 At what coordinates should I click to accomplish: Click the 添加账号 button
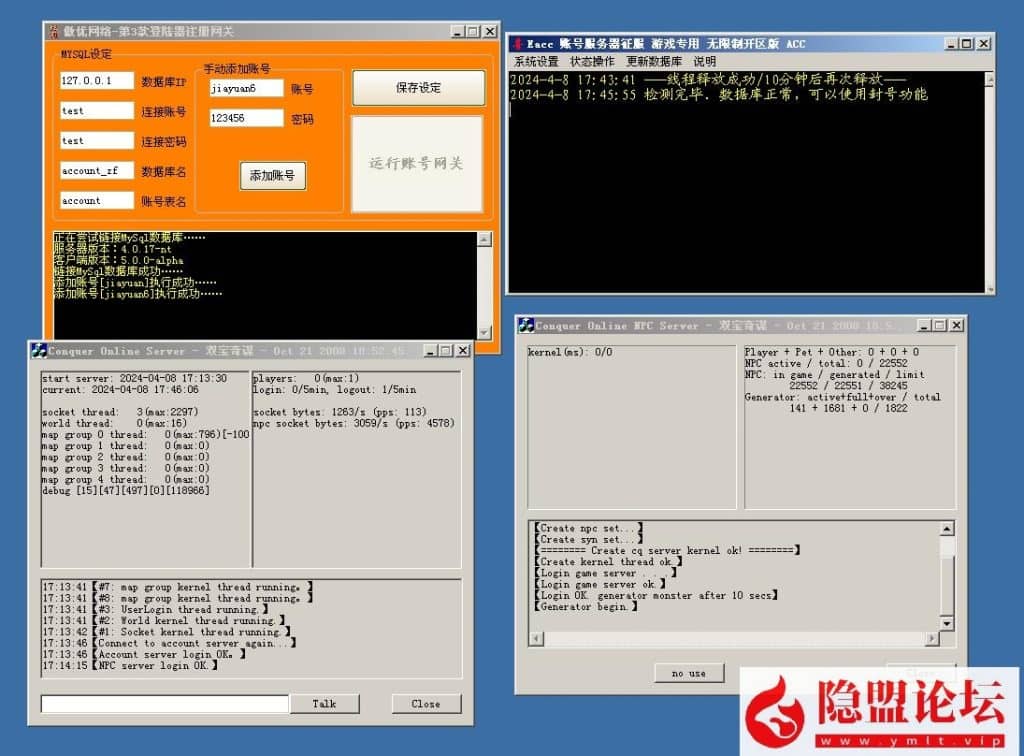272,176
